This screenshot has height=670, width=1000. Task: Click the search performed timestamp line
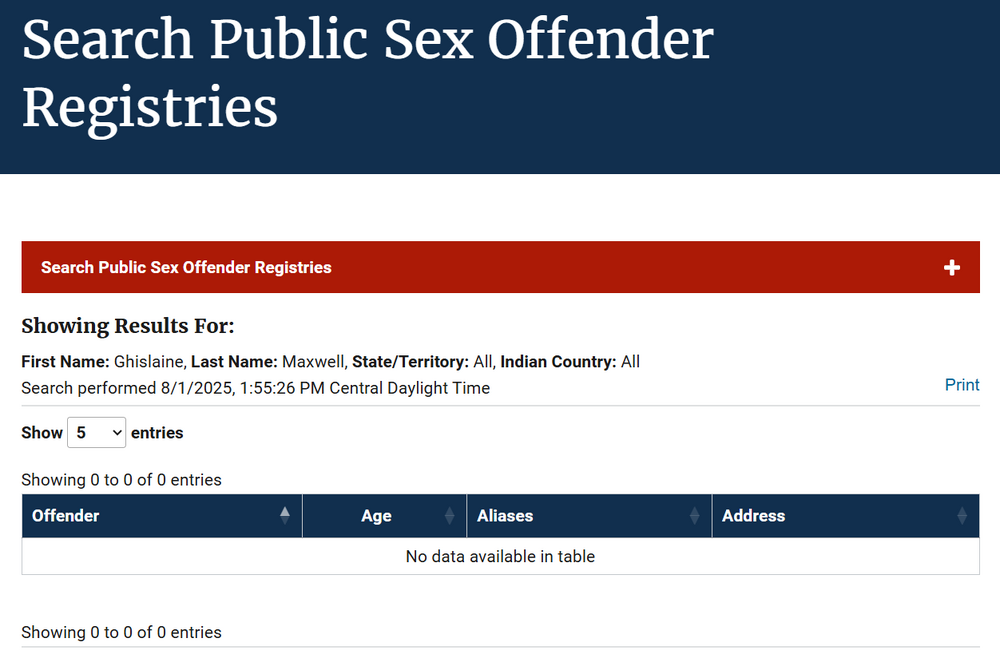255,388
